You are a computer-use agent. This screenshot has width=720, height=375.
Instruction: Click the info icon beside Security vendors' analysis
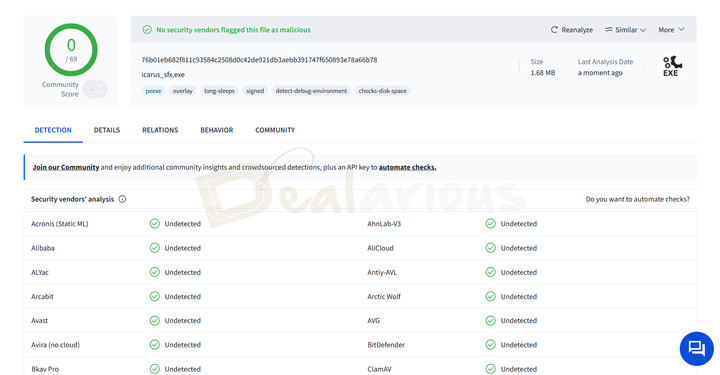pos(122,199)
